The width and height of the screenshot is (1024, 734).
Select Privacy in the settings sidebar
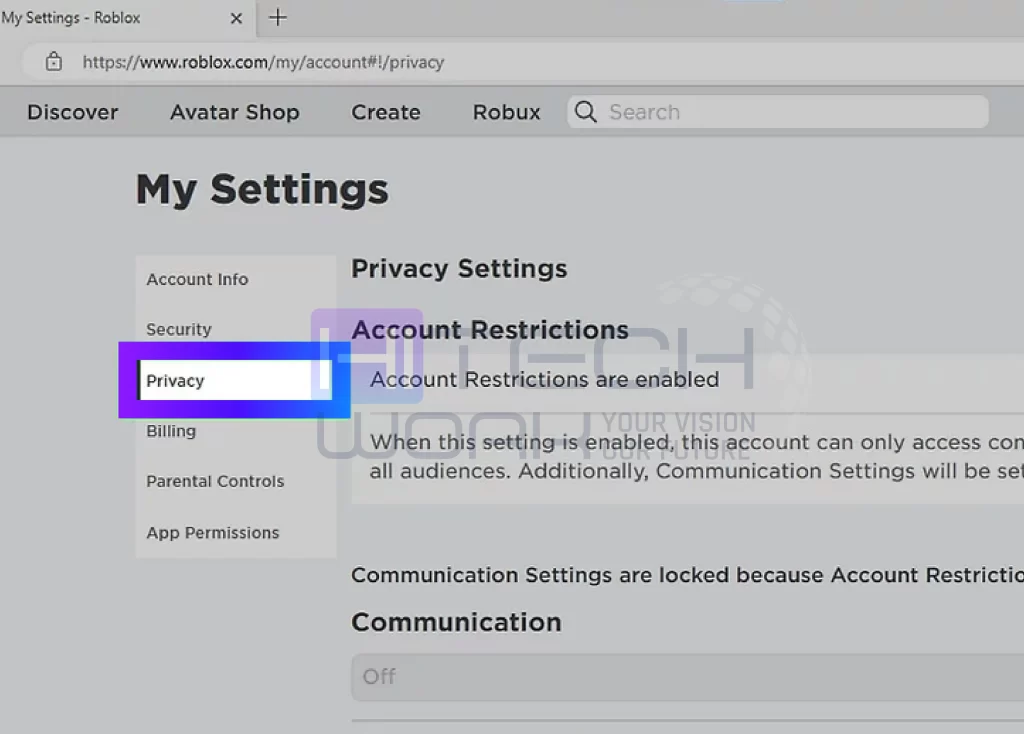(175, 380)
